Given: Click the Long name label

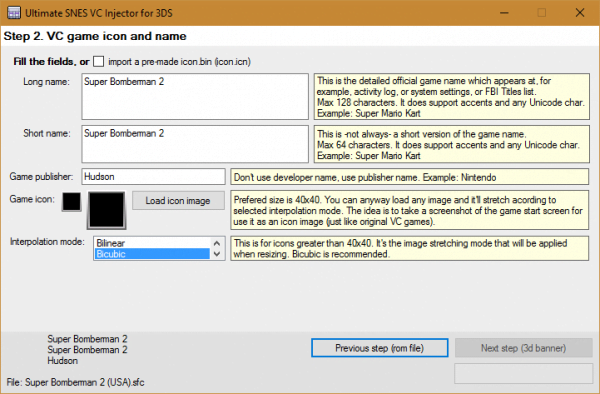Looking at the screenshot, I should (x=46, y=81).
